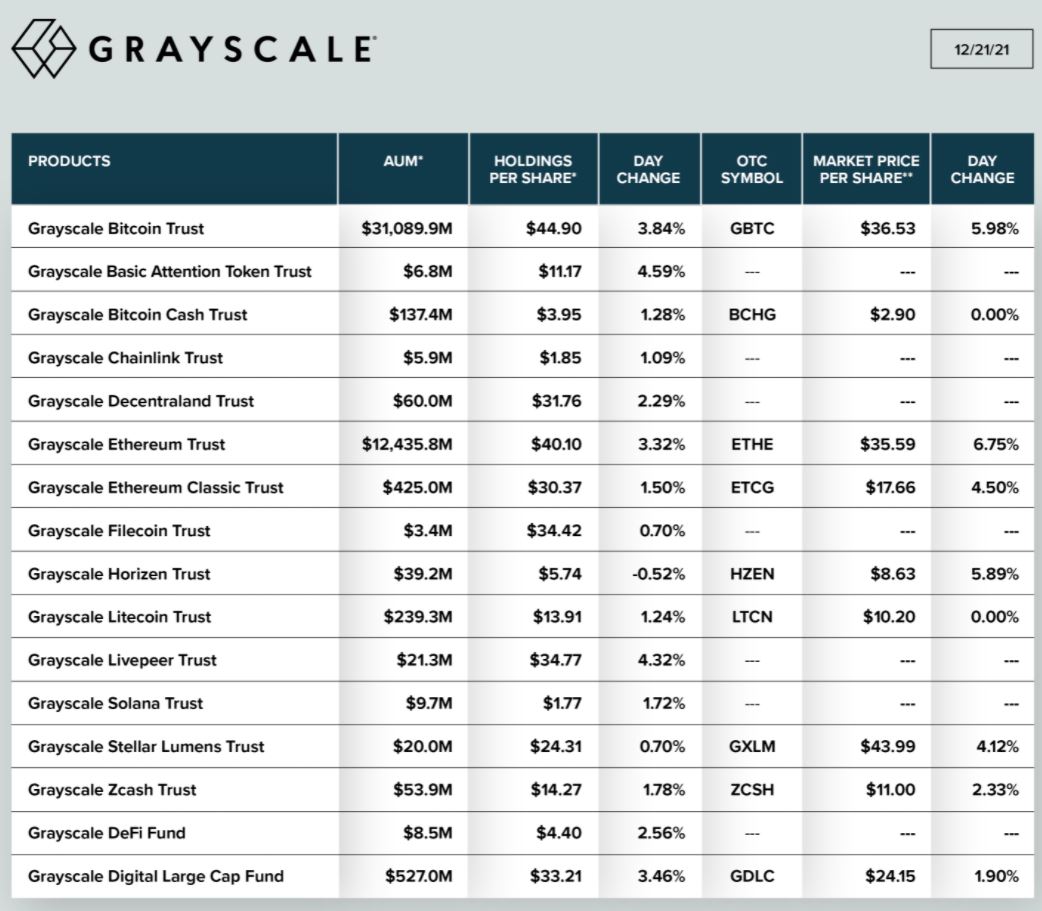
Task: Click the OTC SYMBOL column header
Action: 751,169
